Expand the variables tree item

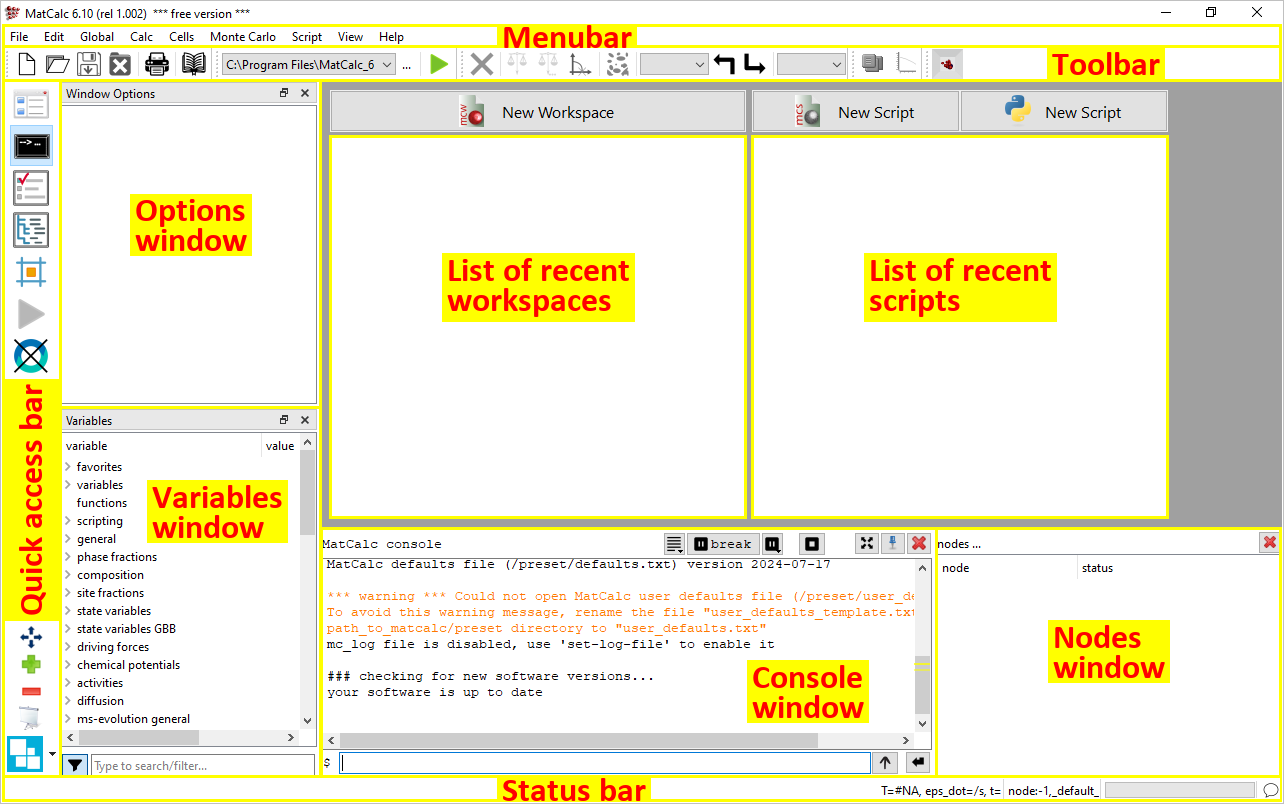[x=68, y=485]
